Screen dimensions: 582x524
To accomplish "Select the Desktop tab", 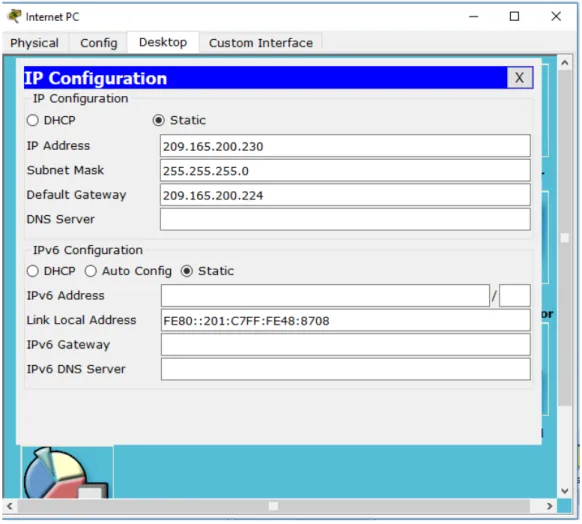I will point(163,42).
